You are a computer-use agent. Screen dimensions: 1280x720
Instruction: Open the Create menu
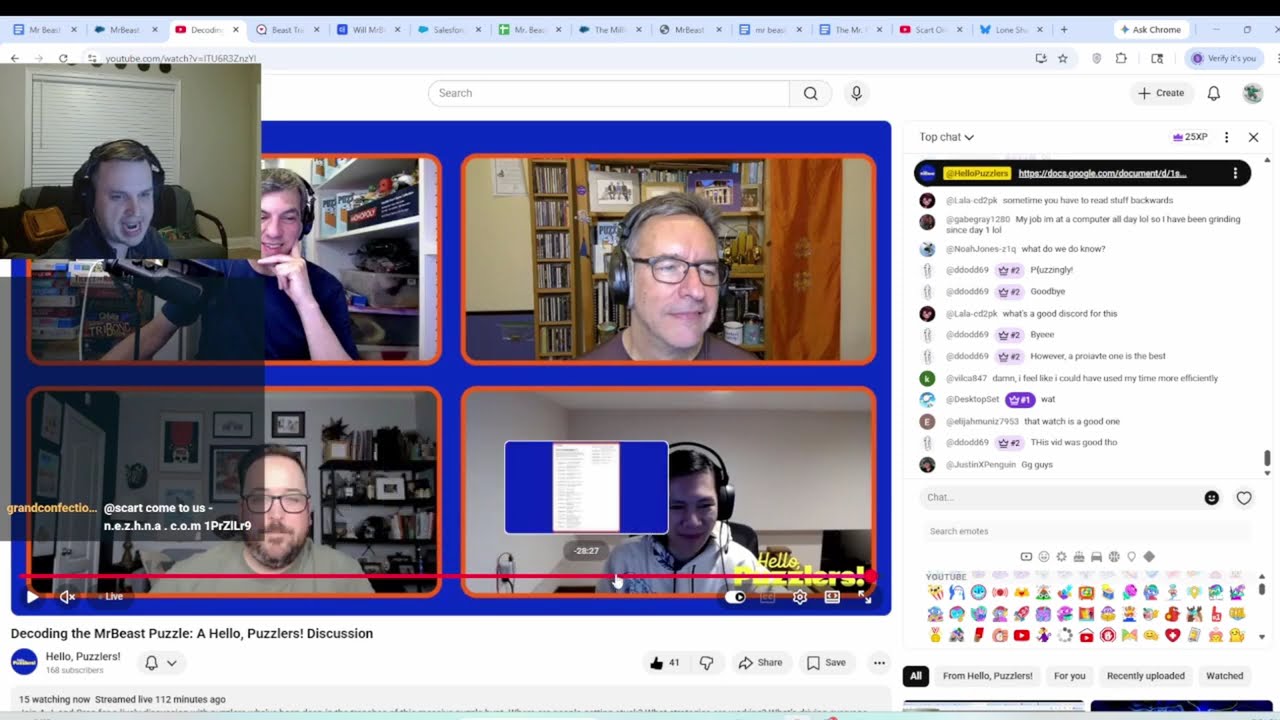pyautogui.click(x=1161, y=93)
